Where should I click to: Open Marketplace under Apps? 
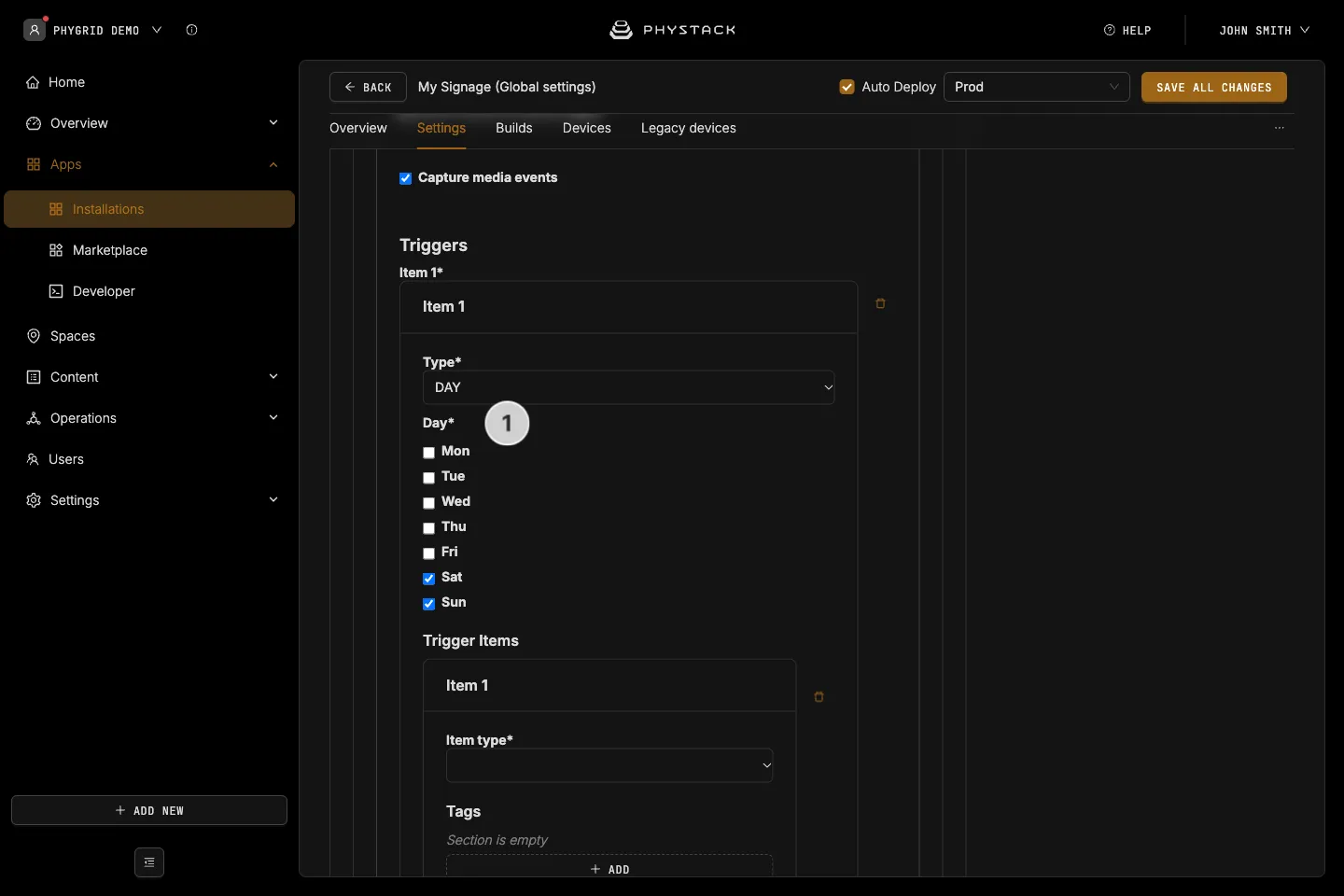click(x=149, y=250)
